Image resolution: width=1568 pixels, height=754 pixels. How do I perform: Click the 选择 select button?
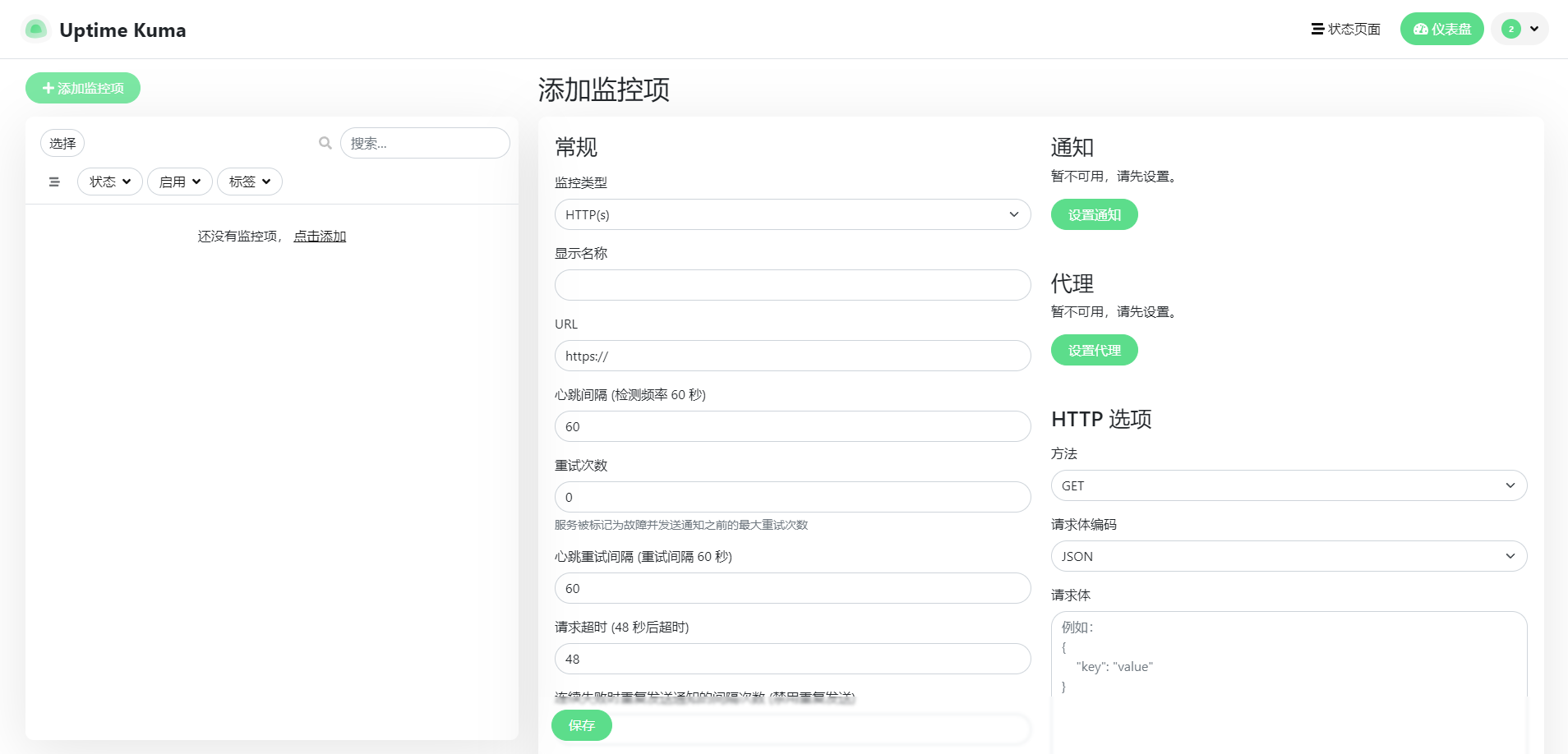click(x=62, y=143)
